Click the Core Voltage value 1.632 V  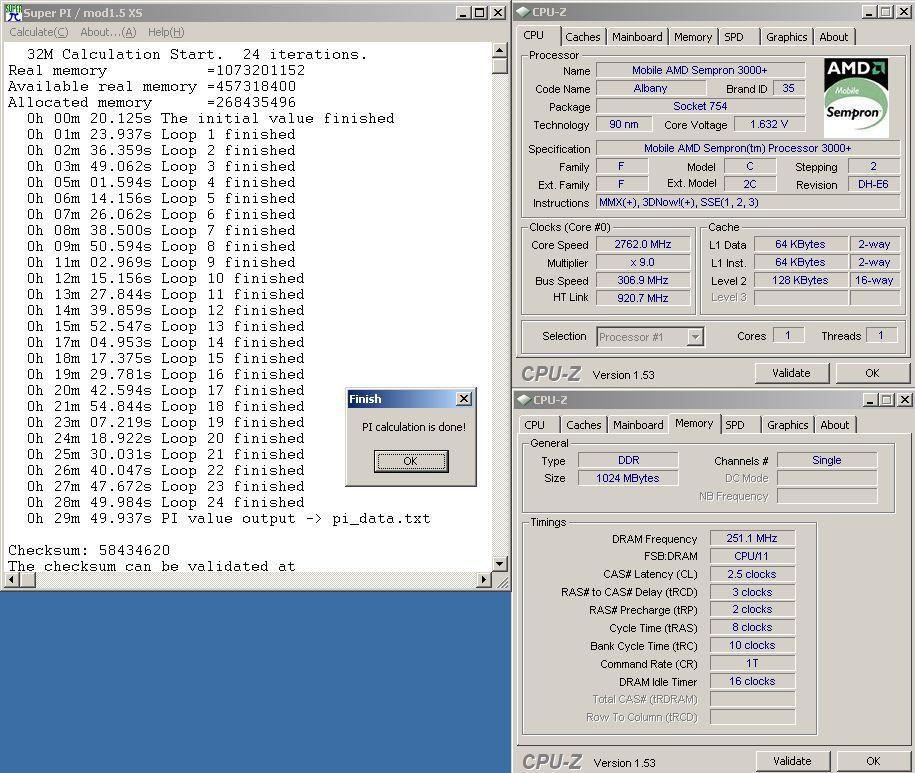click(769, 124)
